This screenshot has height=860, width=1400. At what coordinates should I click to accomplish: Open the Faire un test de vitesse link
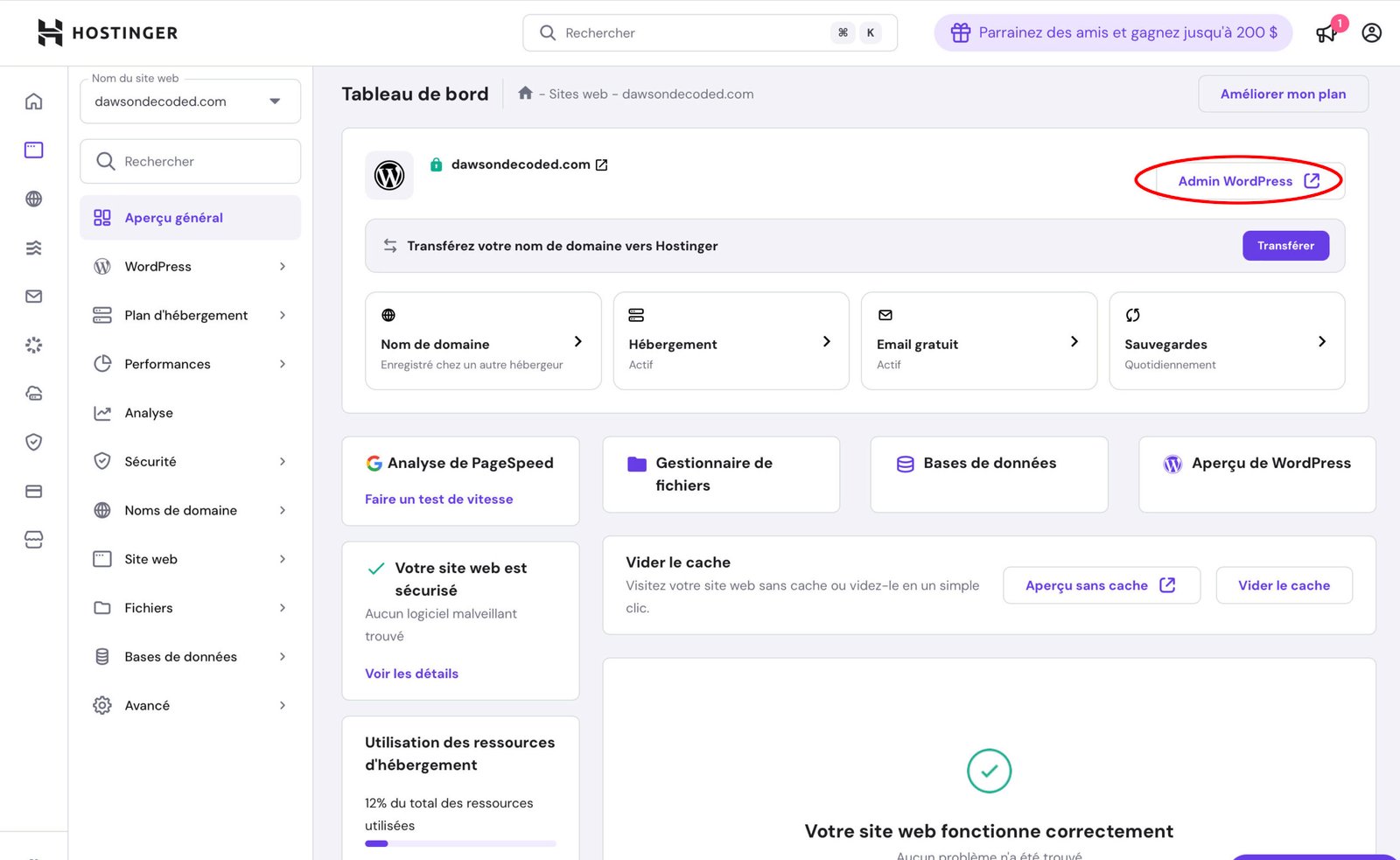click(438, 499)
